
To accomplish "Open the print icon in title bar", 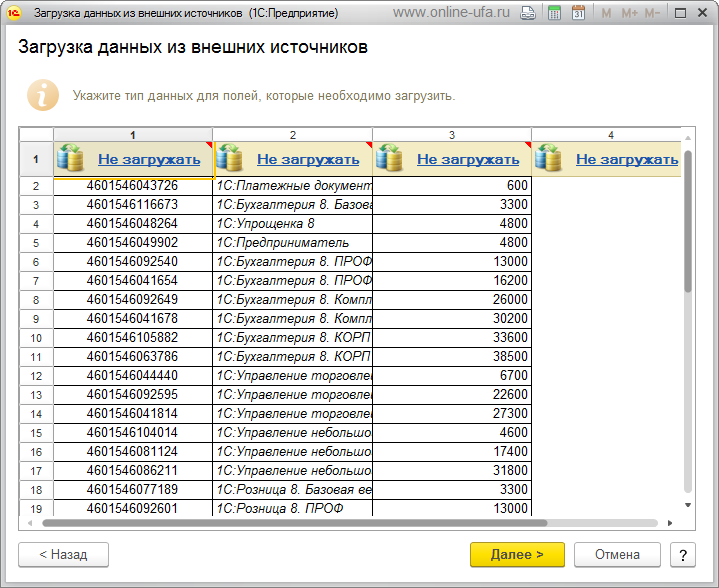I will coord(528,13).
